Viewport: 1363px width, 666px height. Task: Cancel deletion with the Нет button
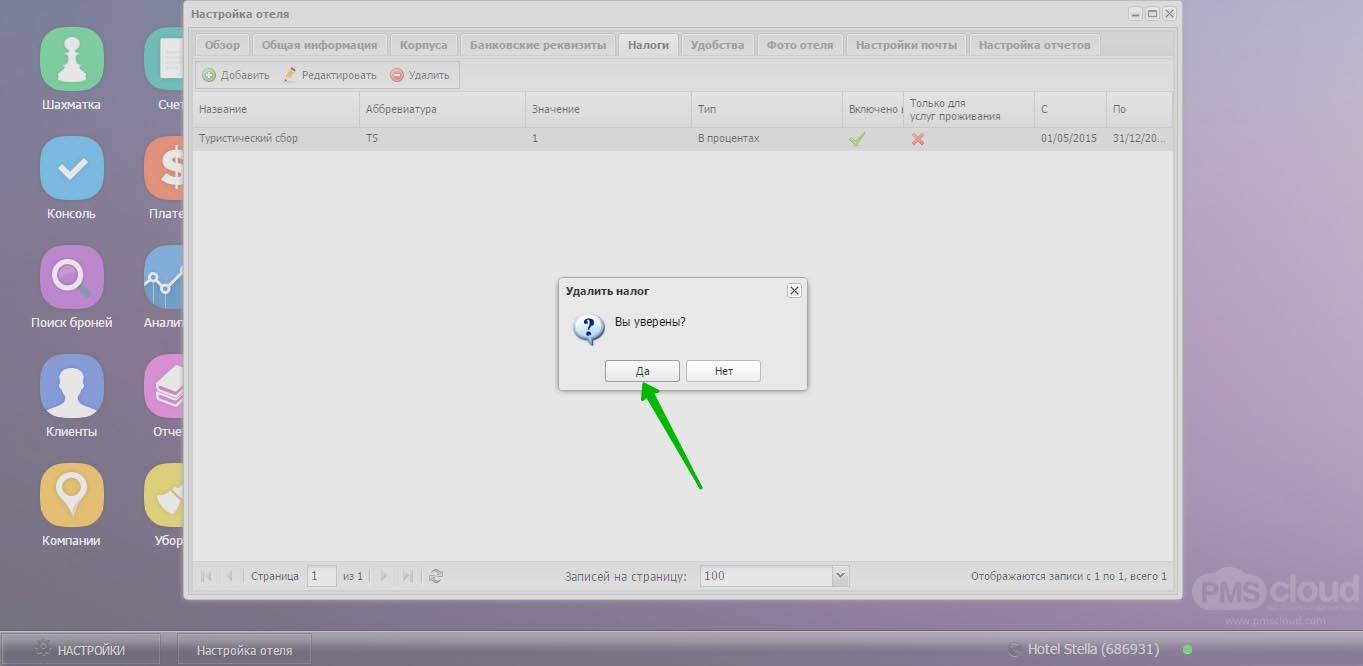click(x=724, y=371)
